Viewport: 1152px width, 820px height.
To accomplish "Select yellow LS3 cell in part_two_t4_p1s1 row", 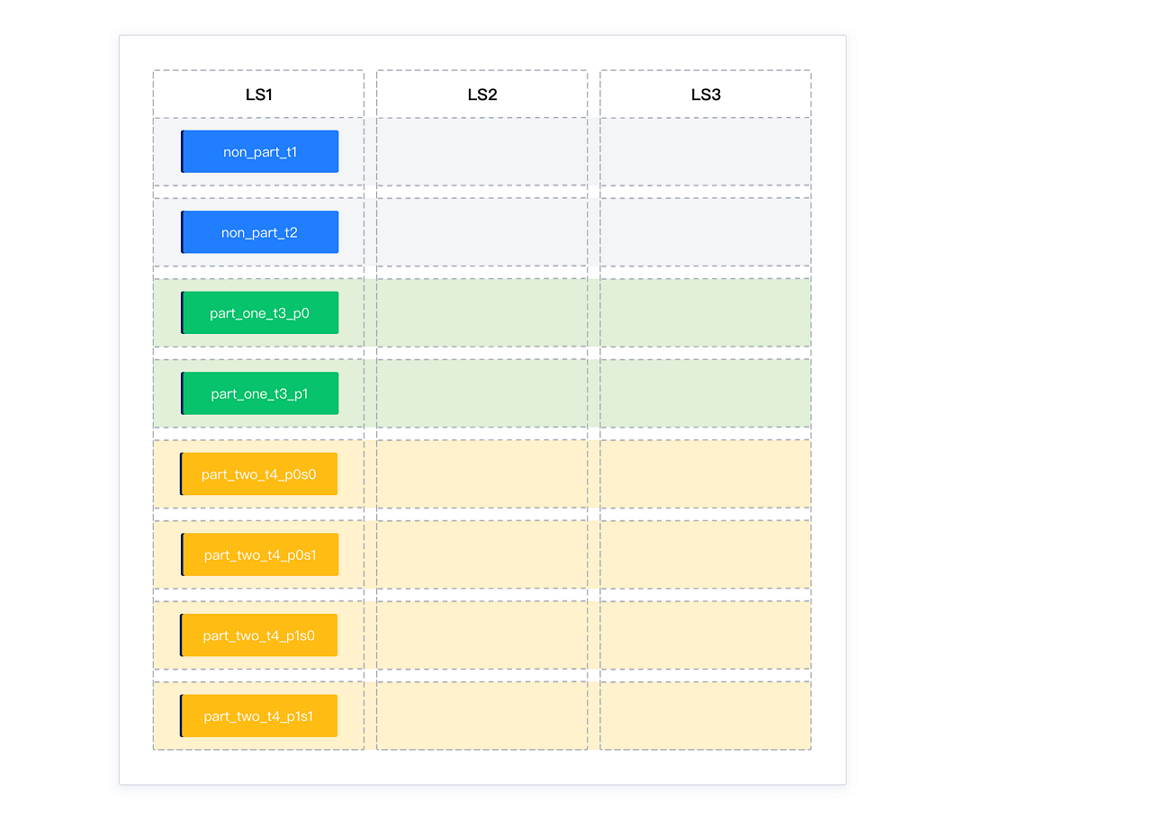I will tap(705, 716).
